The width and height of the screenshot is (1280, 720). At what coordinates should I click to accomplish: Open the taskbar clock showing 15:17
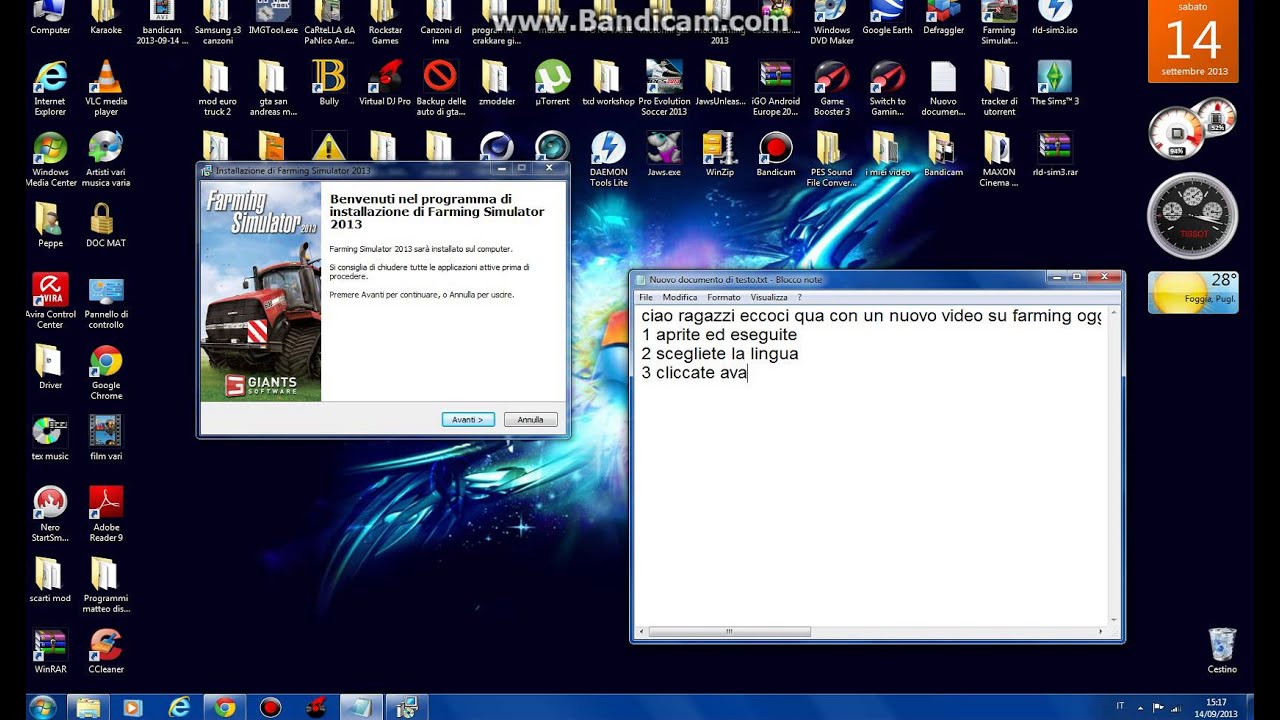[x=1217, y=708]
